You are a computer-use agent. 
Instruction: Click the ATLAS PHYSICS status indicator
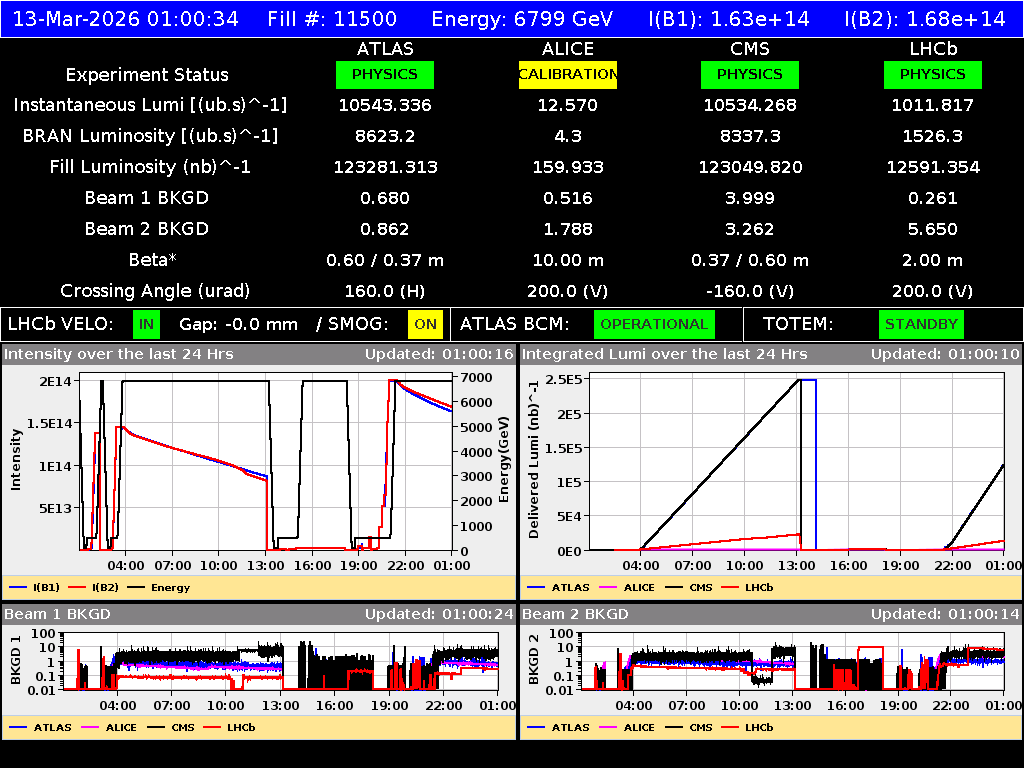(385, 74)
